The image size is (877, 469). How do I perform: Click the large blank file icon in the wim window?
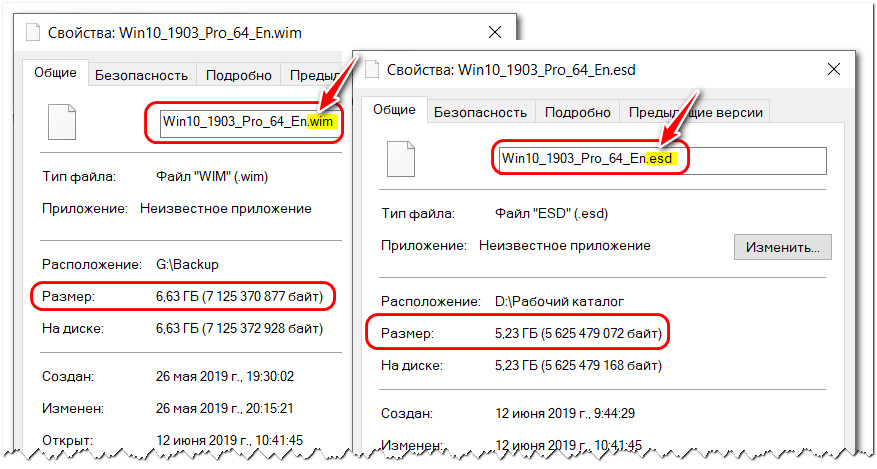tap(62, 122)
